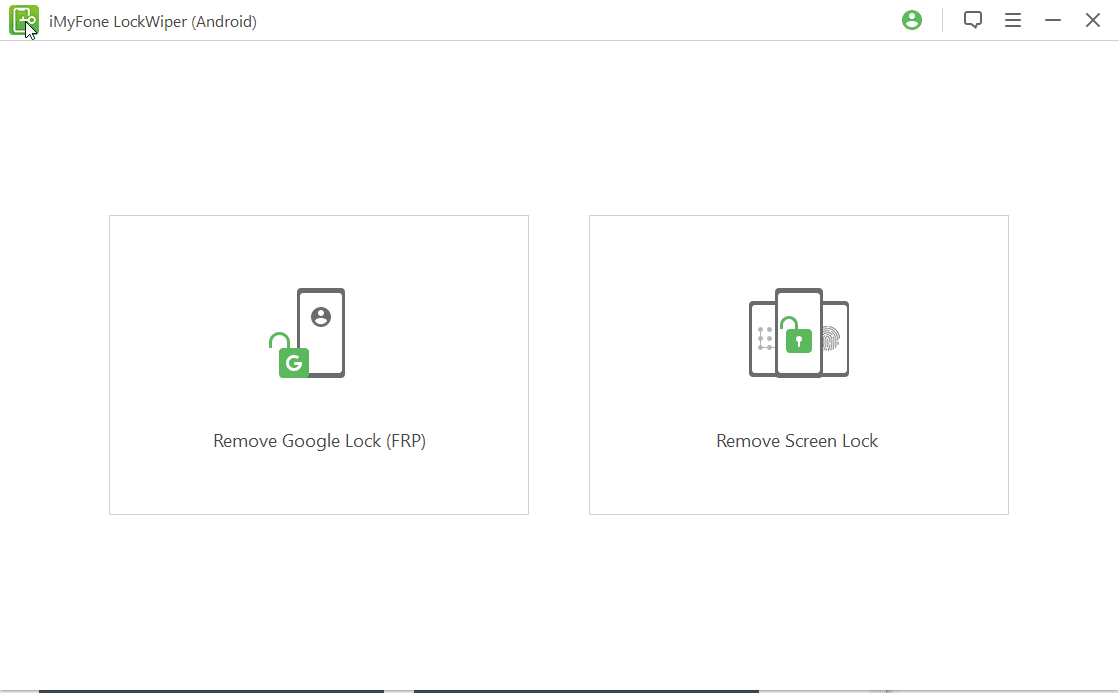Open the hamburger menu in title bar

(x=1013, y=20)
